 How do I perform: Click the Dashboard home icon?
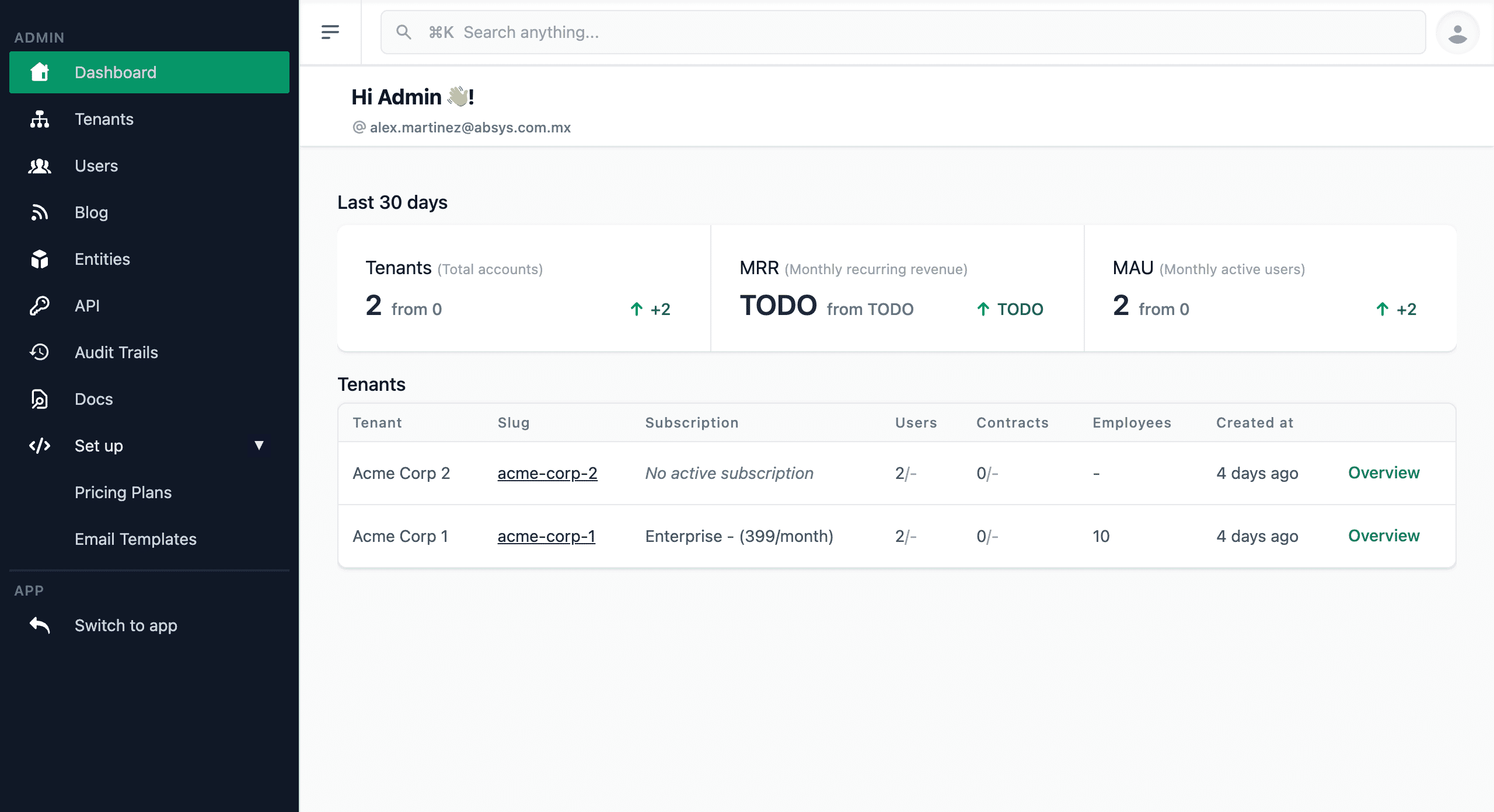[x=40, y=72]
